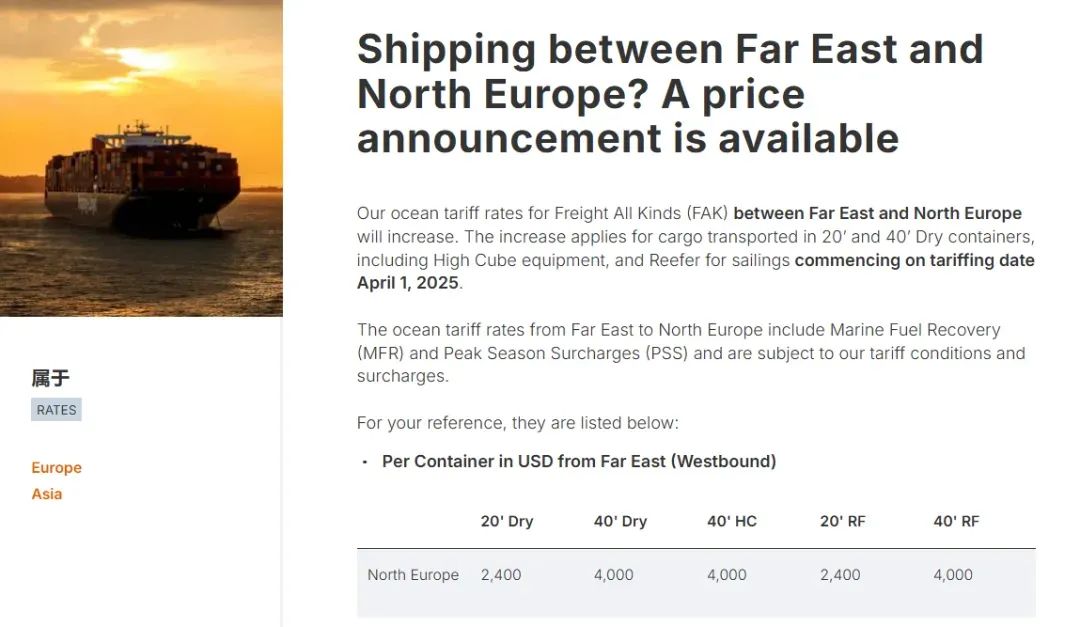Click the RATES category tag
Screen dimensions: 1080x627
click(56, 410)
